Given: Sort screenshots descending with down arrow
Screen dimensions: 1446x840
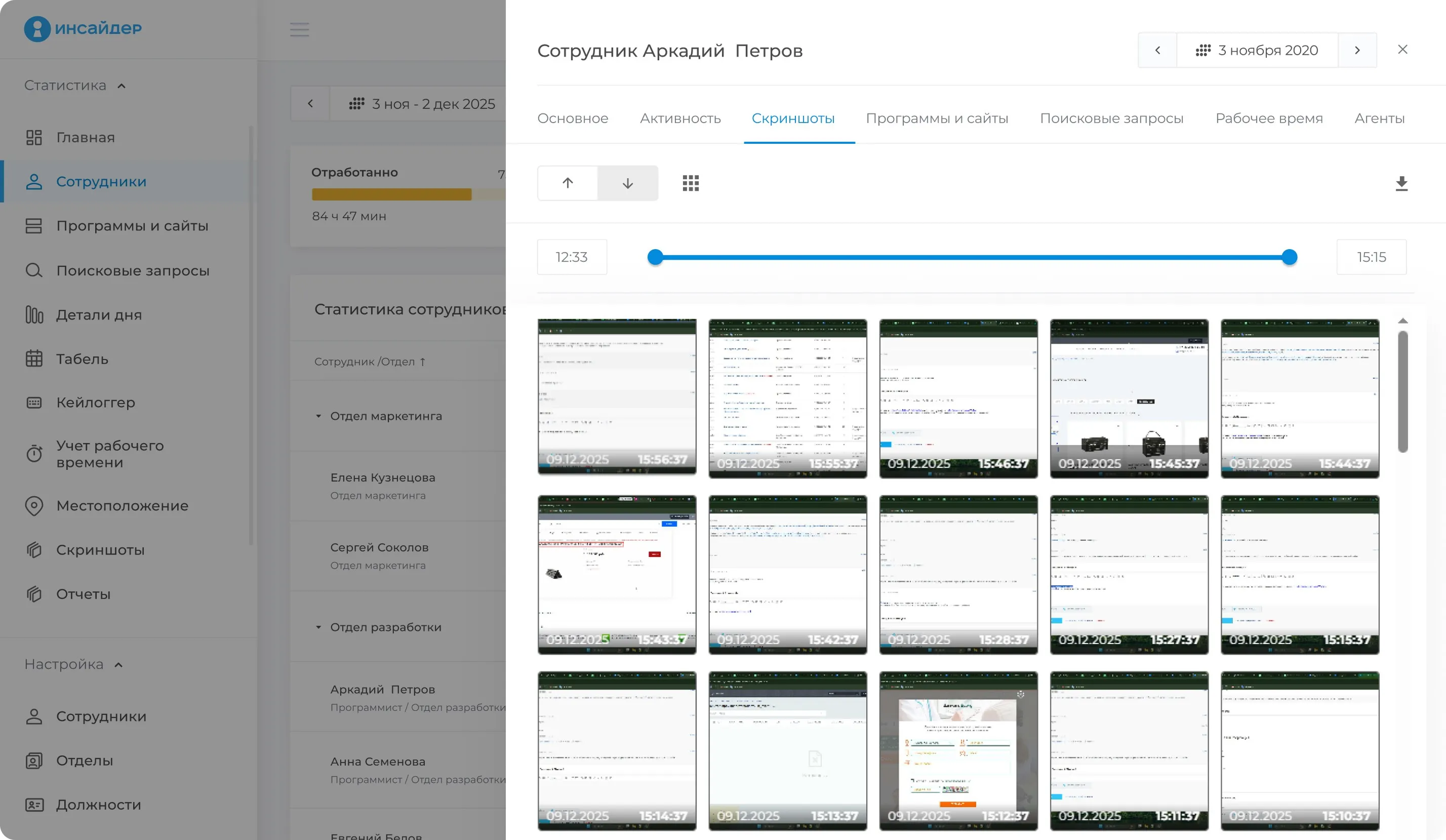Looking at the screenshot, I should [627, 183].
